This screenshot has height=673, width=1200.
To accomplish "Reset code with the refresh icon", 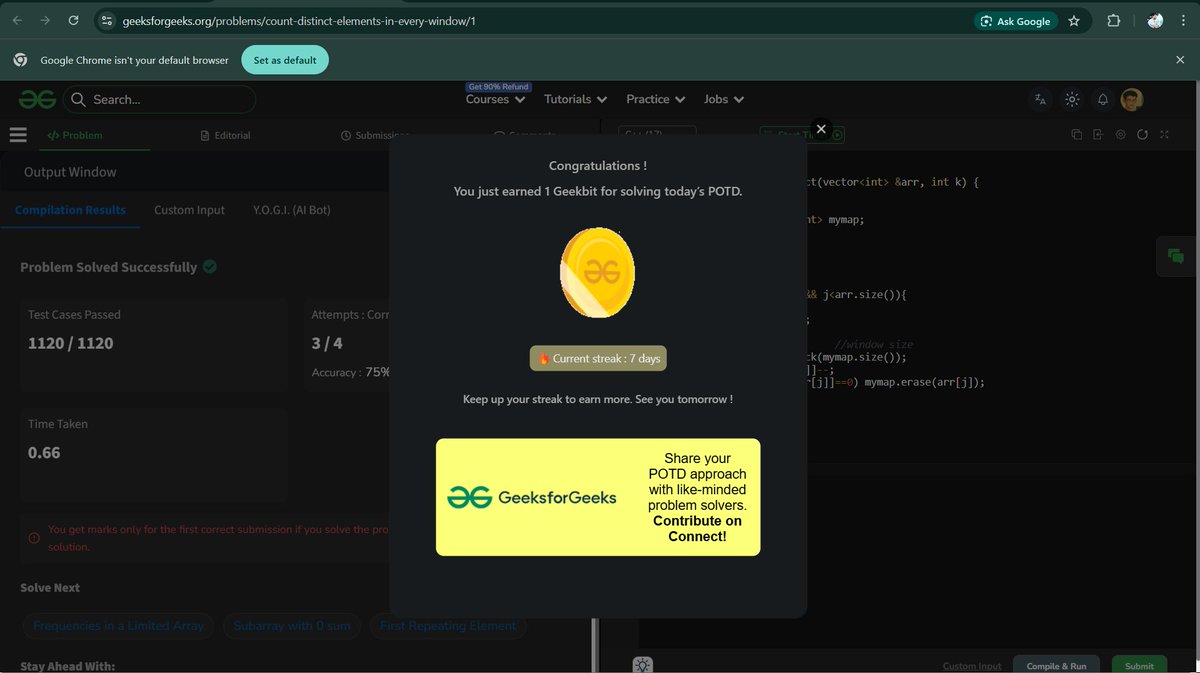I will coord(1142,134).
